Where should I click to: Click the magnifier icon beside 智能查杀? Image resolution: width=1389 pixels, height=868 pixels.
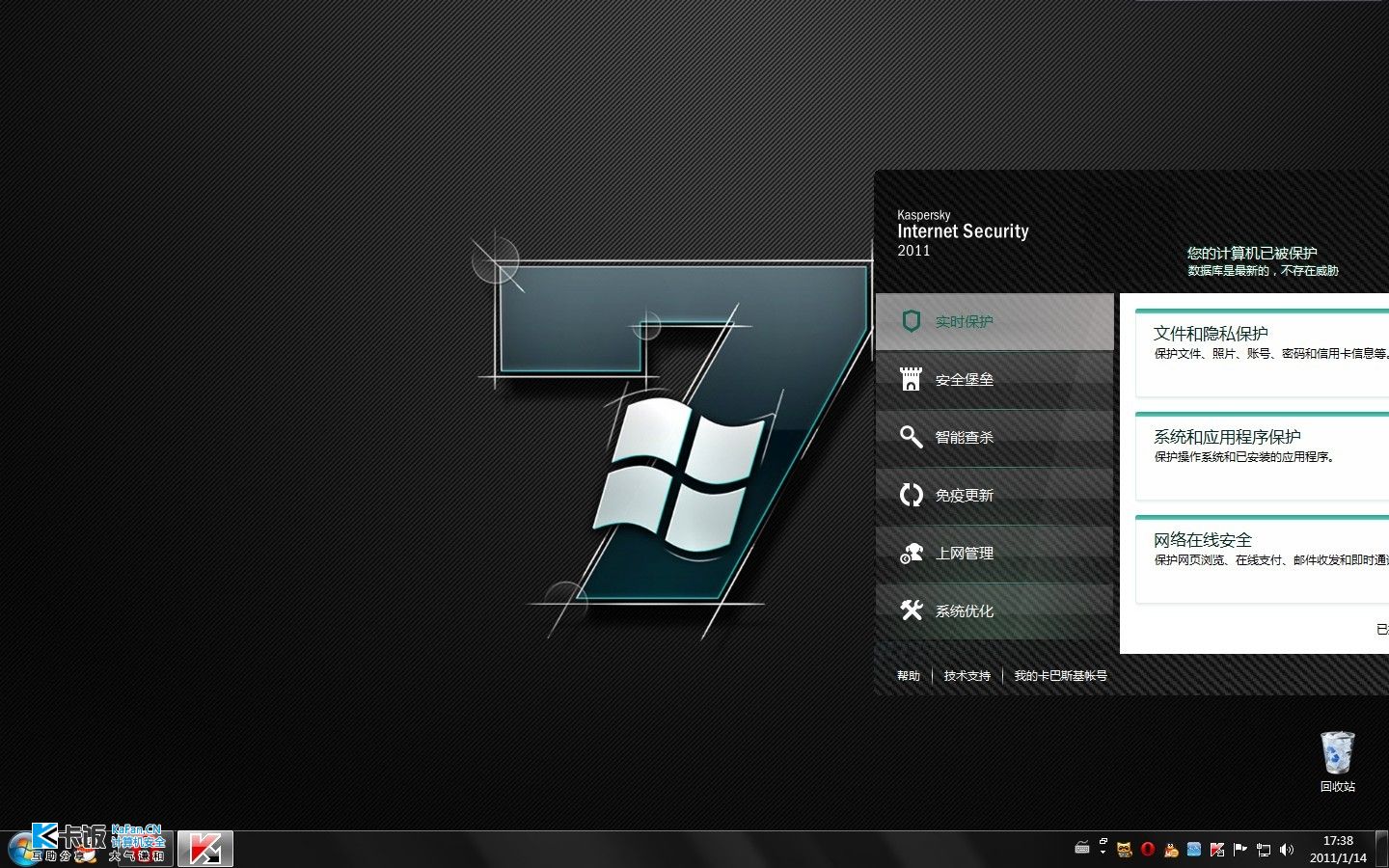pyautogui.click(x=911, y=437)
